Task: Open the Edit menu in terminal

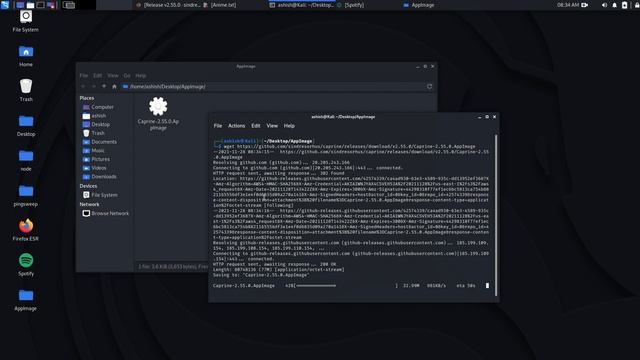Action: 256,126
